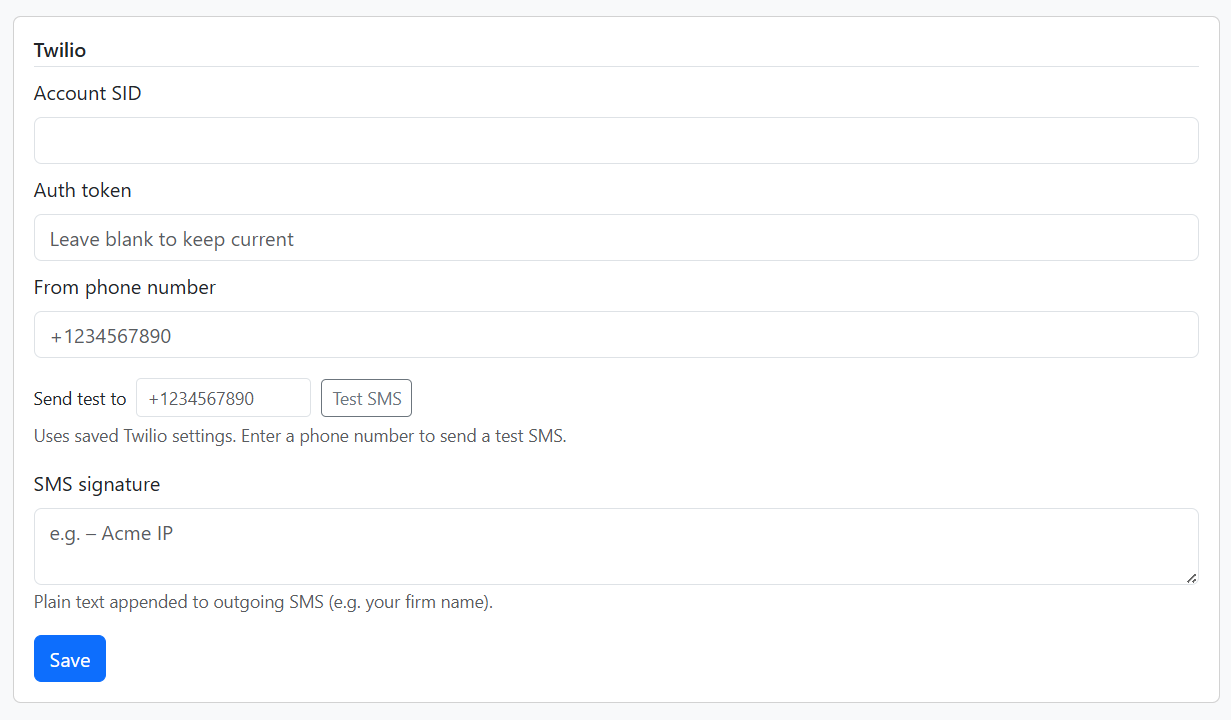Click the From phone number label
Screen dimensions: 1231x720
click(125, 287)
